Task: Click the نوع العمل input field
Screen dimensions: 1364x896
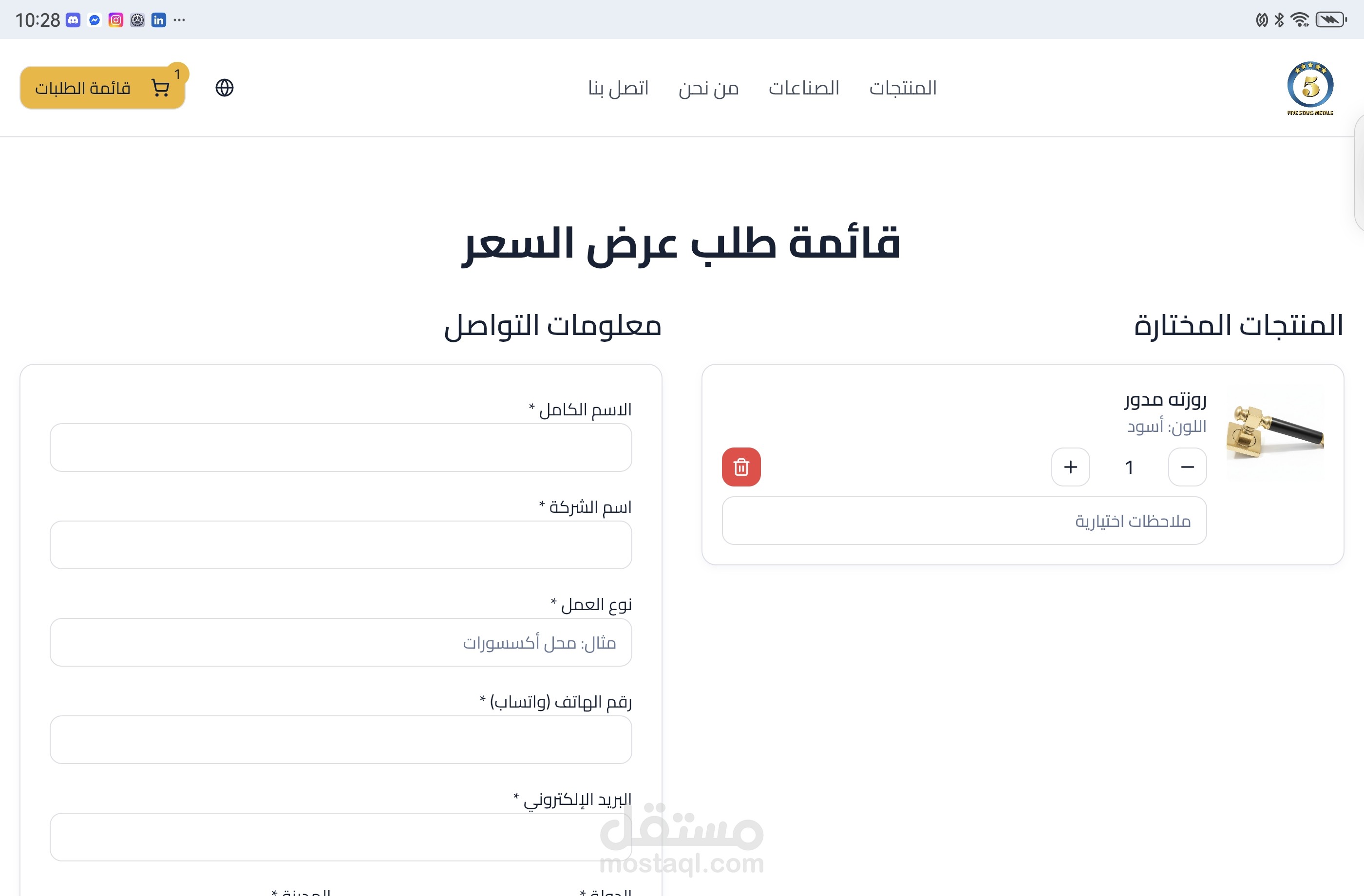Action: pyautogui.click(x=341, y=642)
